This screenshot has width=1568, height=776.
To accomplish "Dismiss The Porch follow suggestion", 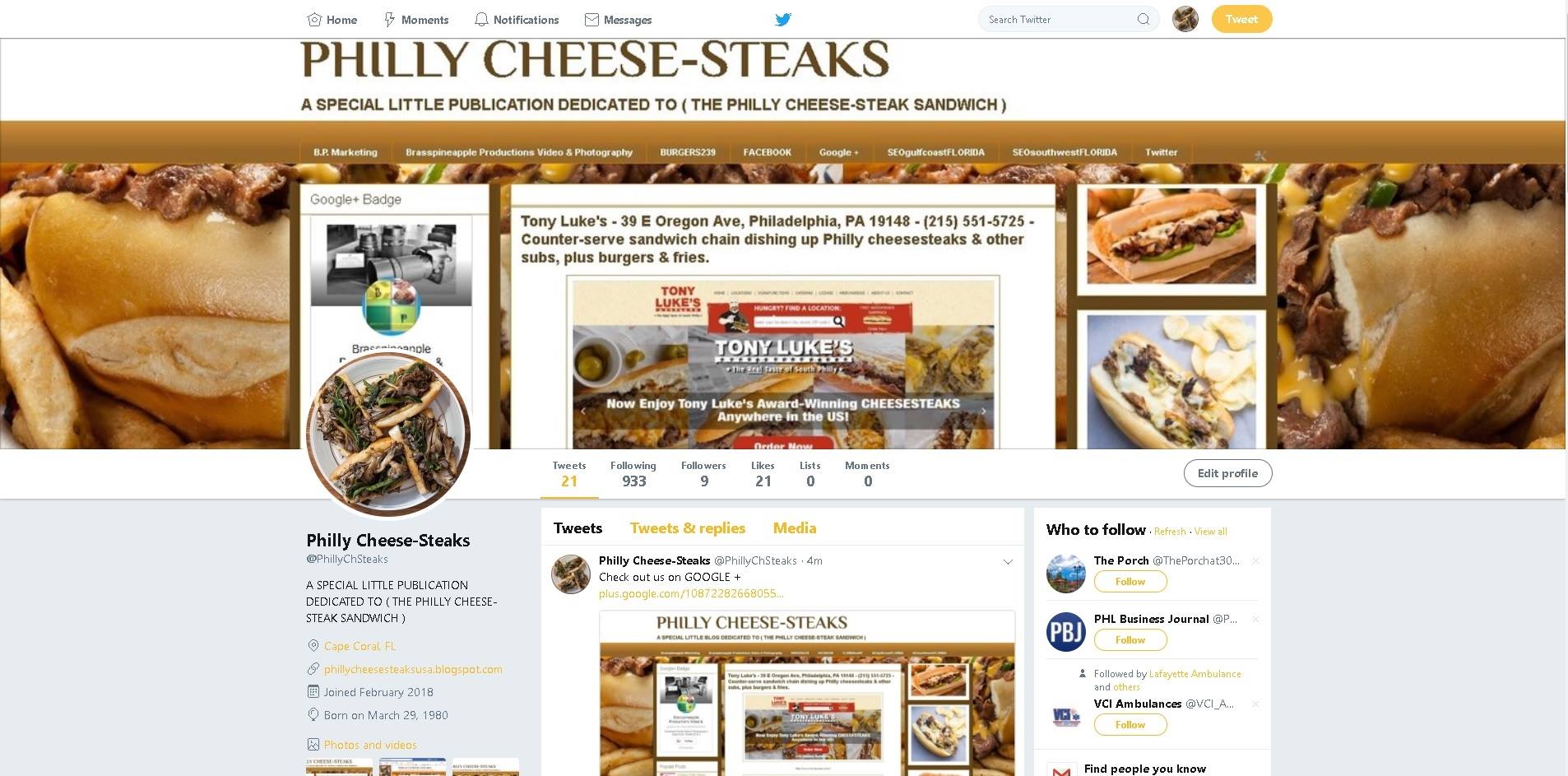I will pyautogui.click(x=1255, y=561).
